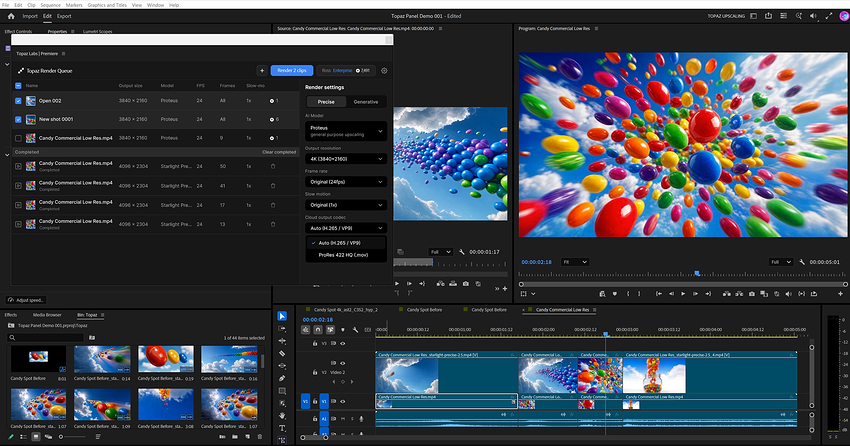The image size is (850, 446).
Task: Step forward one frame in Program monitor
Action: pyautogui.click(x=696, y=294)
